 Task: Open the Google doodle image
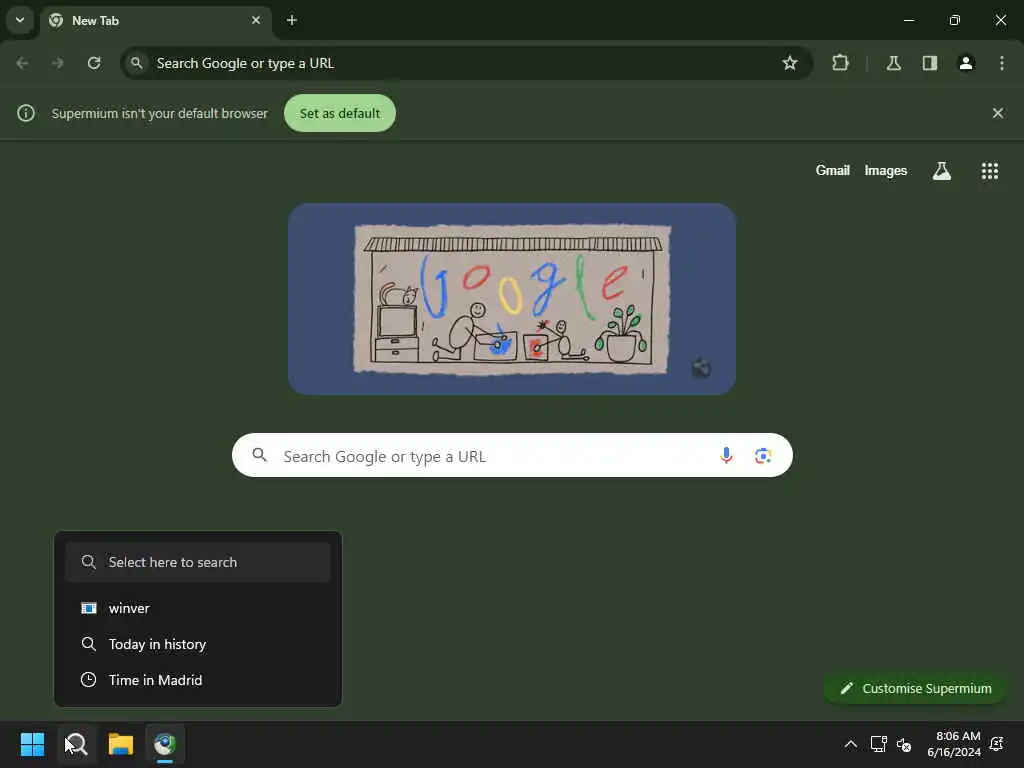click(x=512, y=299)
